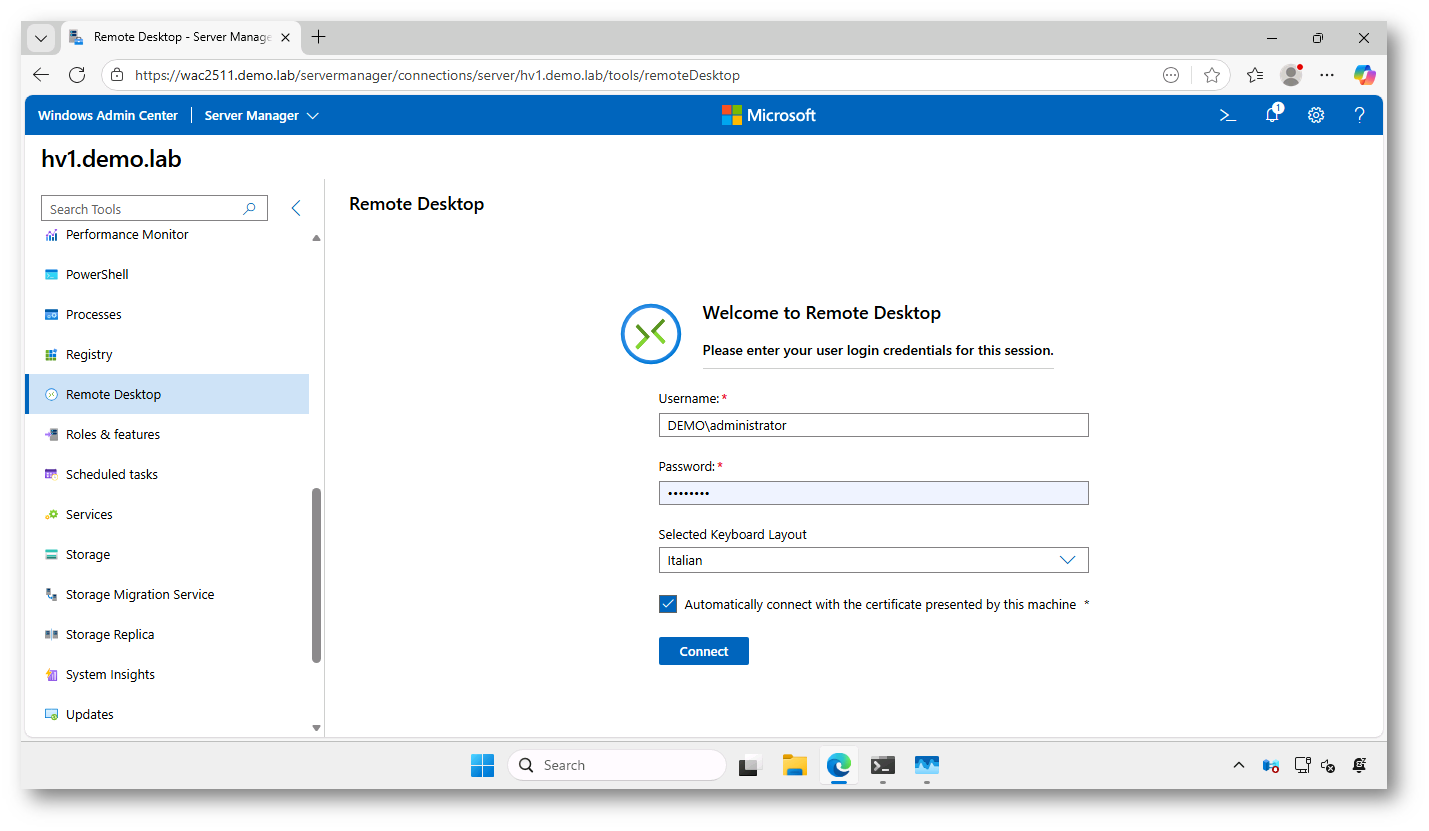The height and width of the screenshot is (831, 1429).
Task: Open the Roles & features tool
Action: [112, 434]
